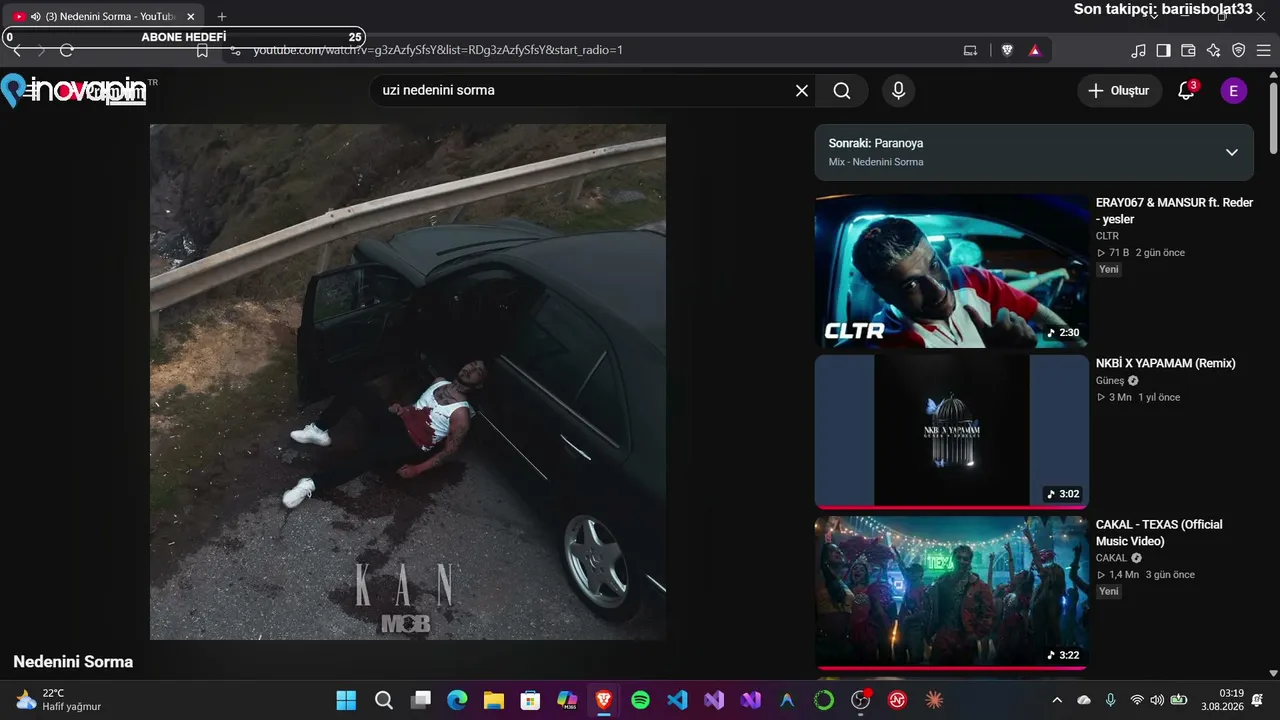Open OBS Studio from the taskbar
This screenshot has height=720, width=1280.
pyautogui.click(x=861, y=700)
